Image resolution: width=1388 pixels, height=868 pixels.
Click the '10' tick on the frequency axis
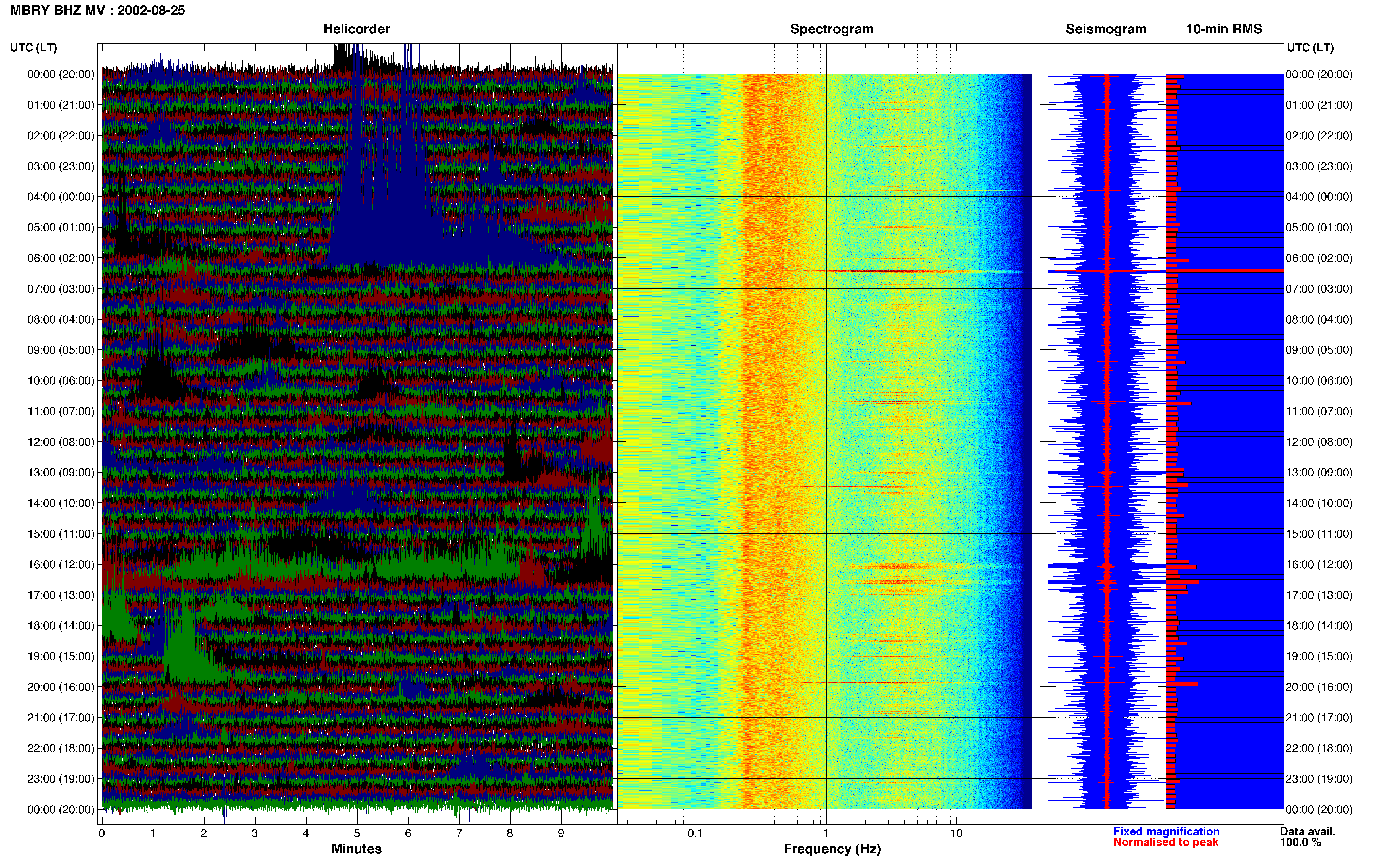[956, 833]
